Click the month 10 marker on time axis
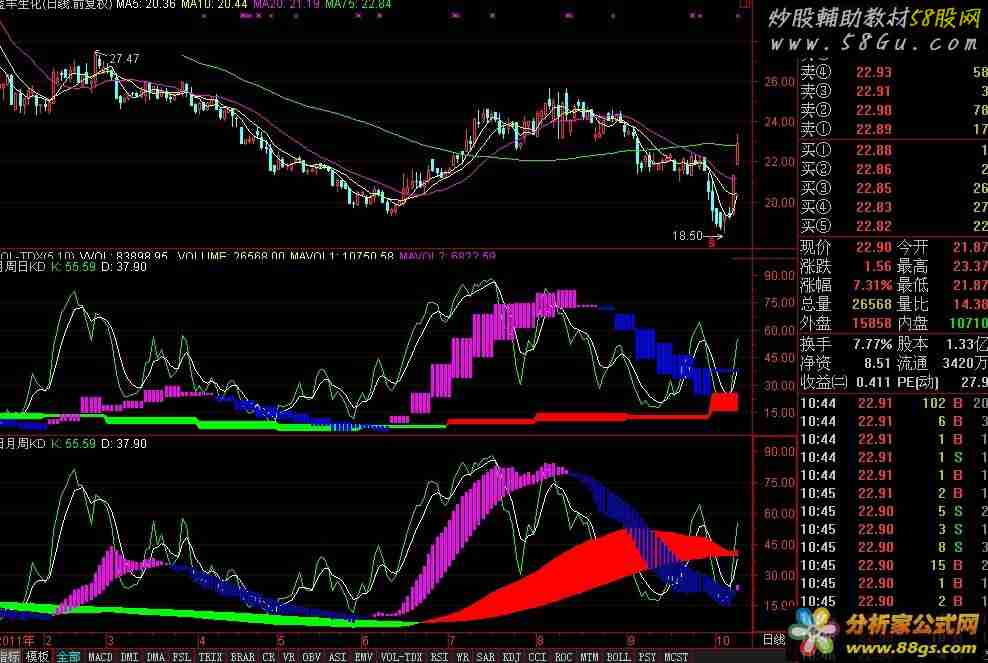The image size is (988, 663). (722, 640)
